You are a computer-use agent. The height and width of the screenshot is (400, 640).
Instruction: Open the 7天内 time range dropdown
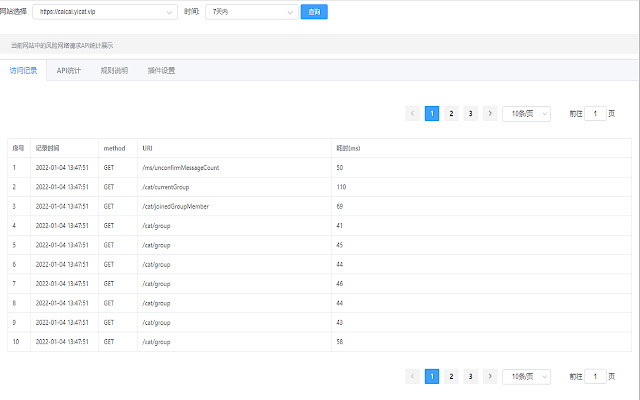[251, 12]
